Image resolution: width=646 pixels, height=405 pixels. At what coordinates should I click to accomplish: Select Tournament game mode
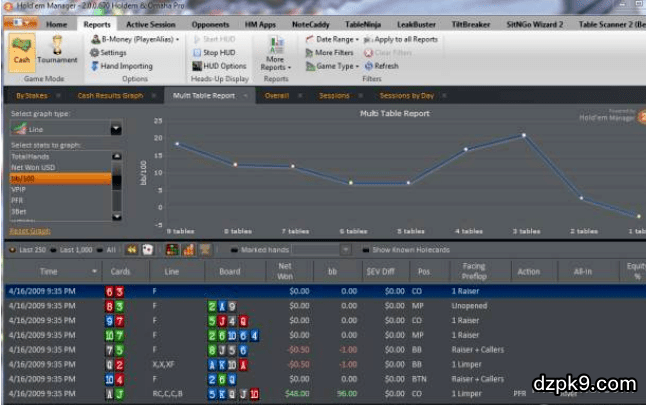[59, 50]
